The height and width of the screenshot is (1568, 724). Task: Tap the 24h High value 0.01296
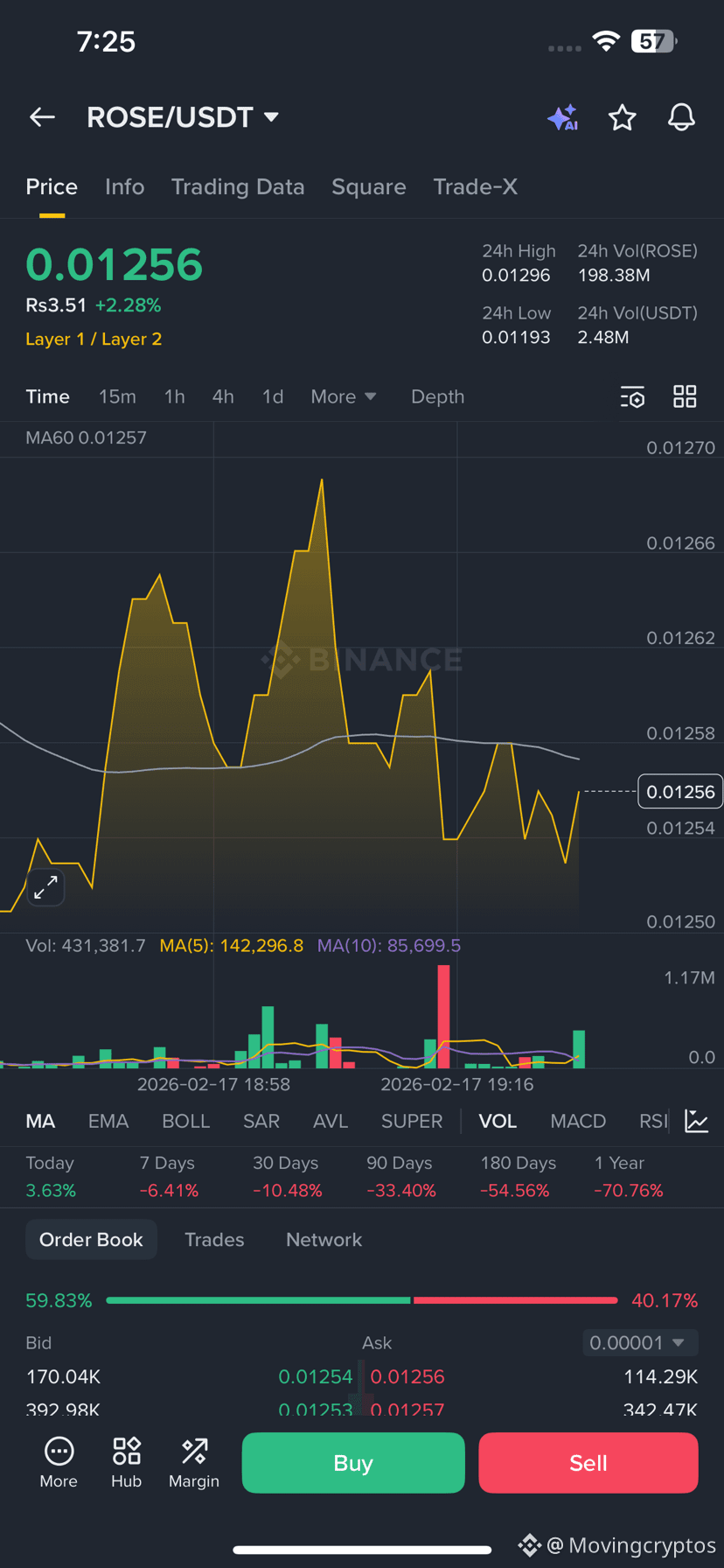coord(516,276)
